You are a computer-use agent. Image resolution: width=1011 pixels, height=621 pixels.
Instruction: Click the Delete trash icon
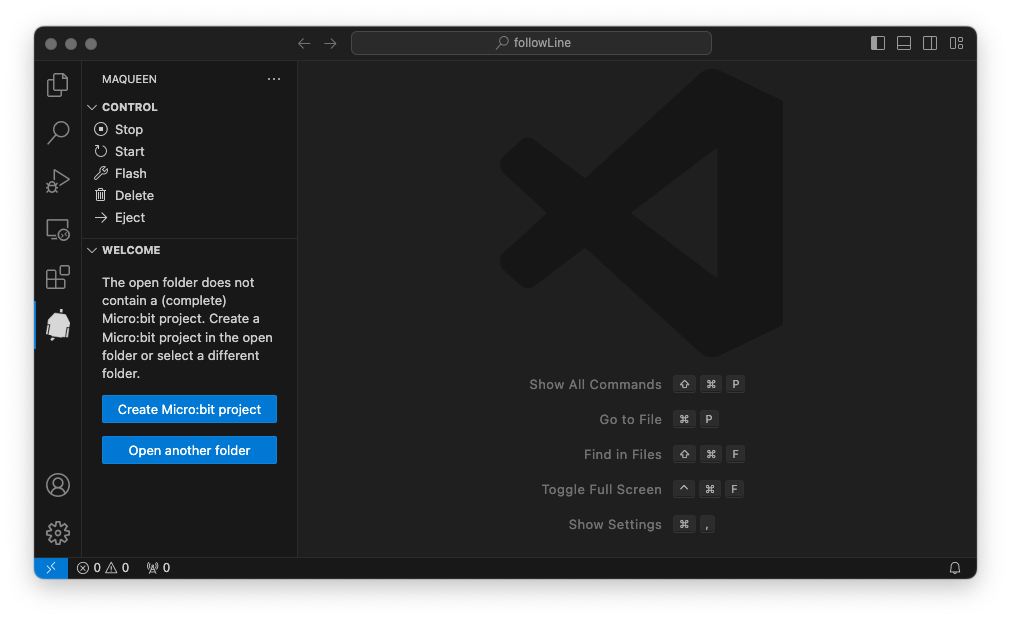click(101, 195)
